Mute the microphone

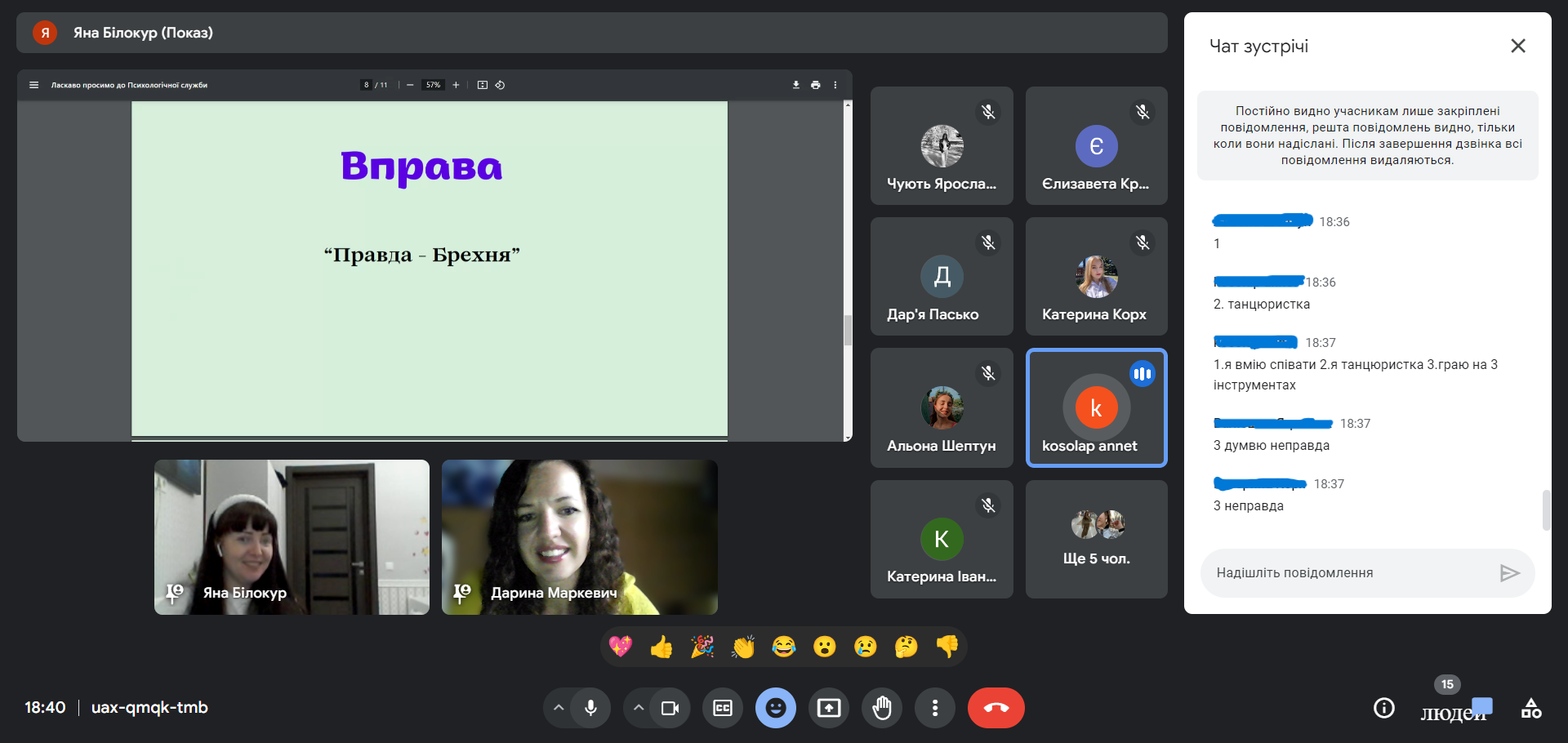[x=590, y=708]
